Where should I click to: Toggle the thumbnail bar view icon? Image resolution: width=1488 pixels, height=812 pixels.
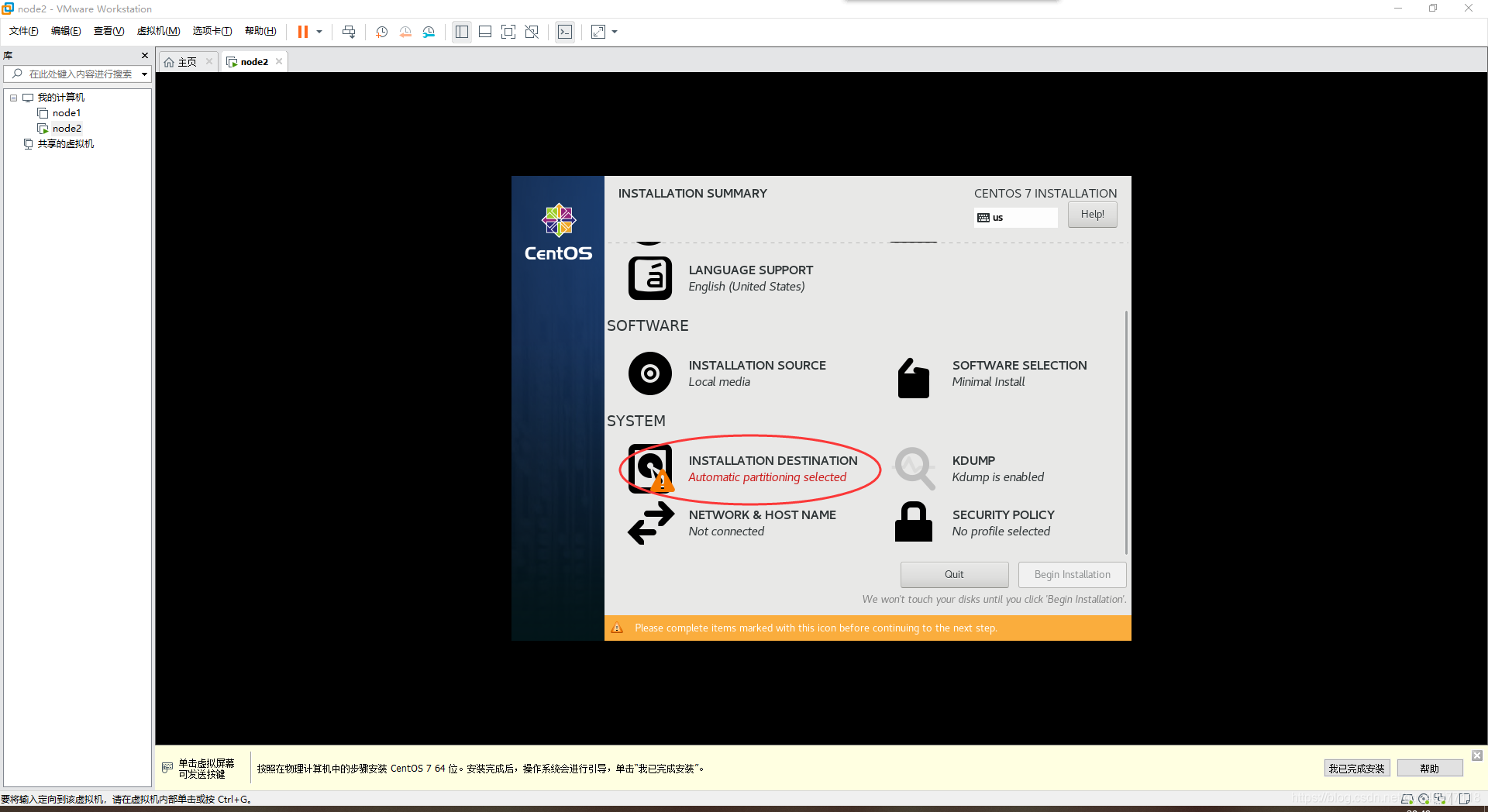485,32
